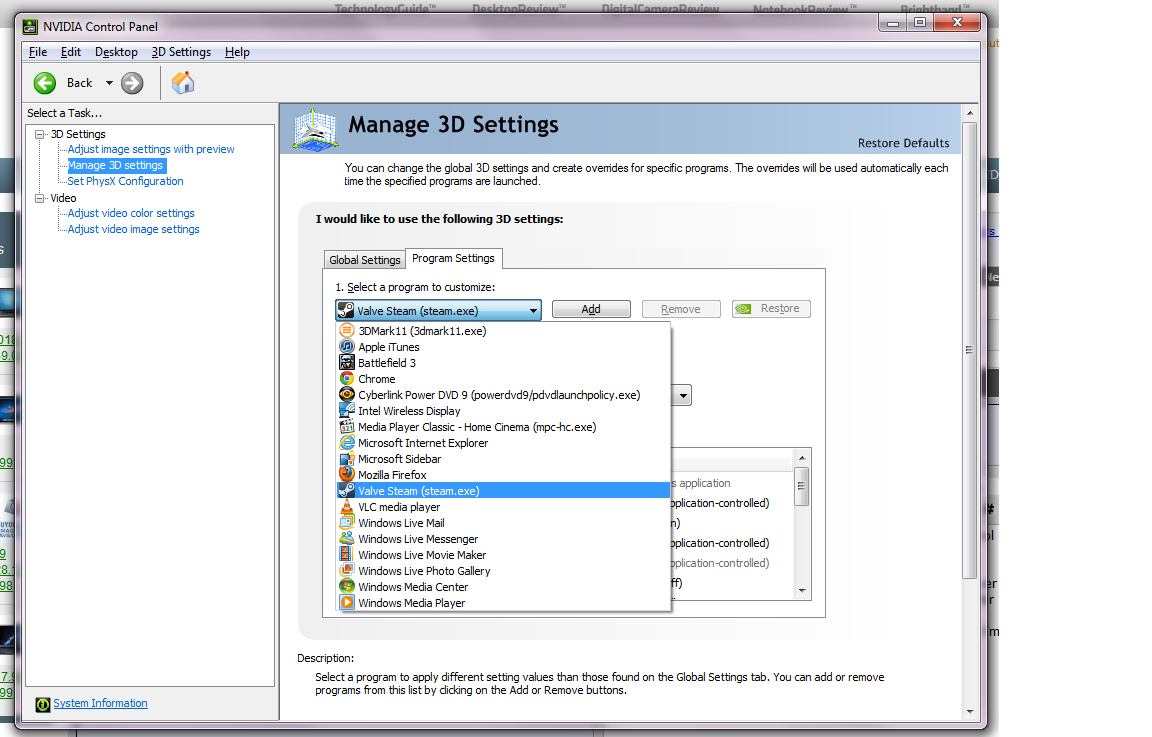This screenshot has height=737, width=1152.
Task: Click the green Back arrow icon
Action: coord(45,83)
